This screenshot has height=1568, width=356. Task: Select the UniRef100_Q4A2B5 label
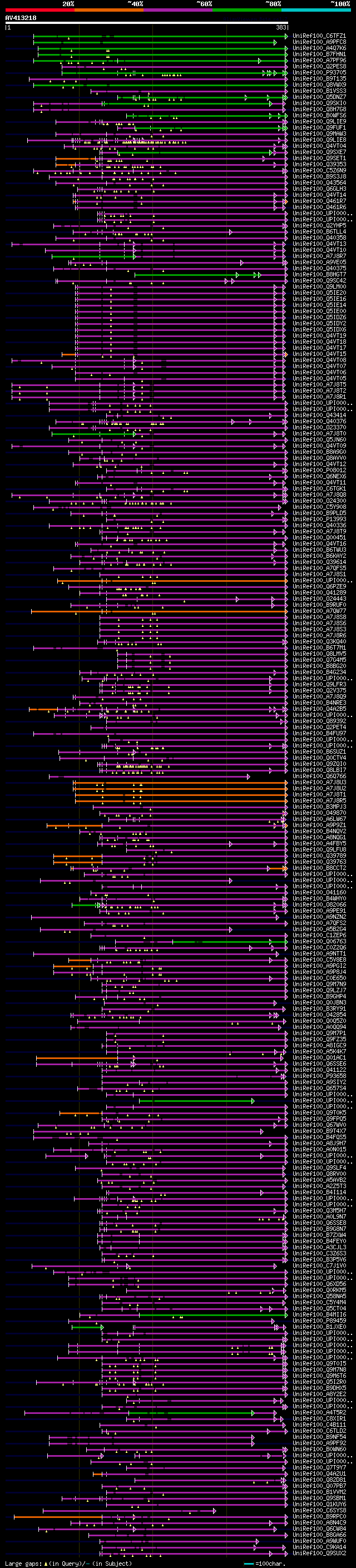coord(319,709)
